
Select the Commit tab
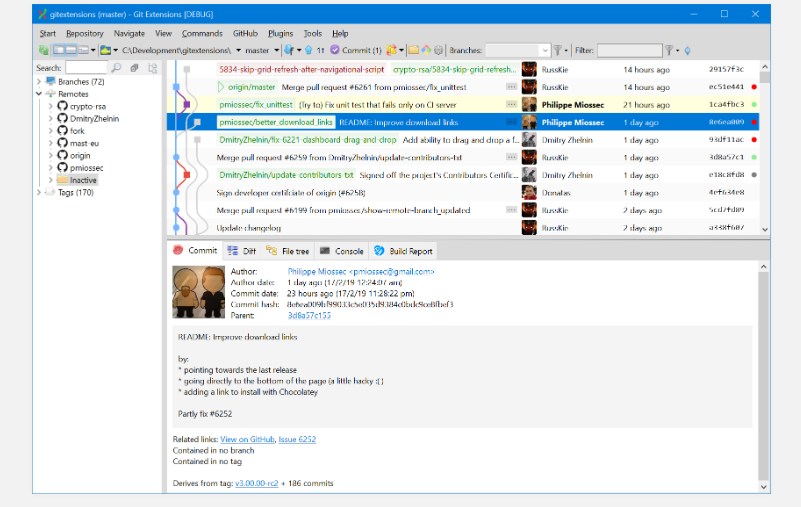pos(196,250)
